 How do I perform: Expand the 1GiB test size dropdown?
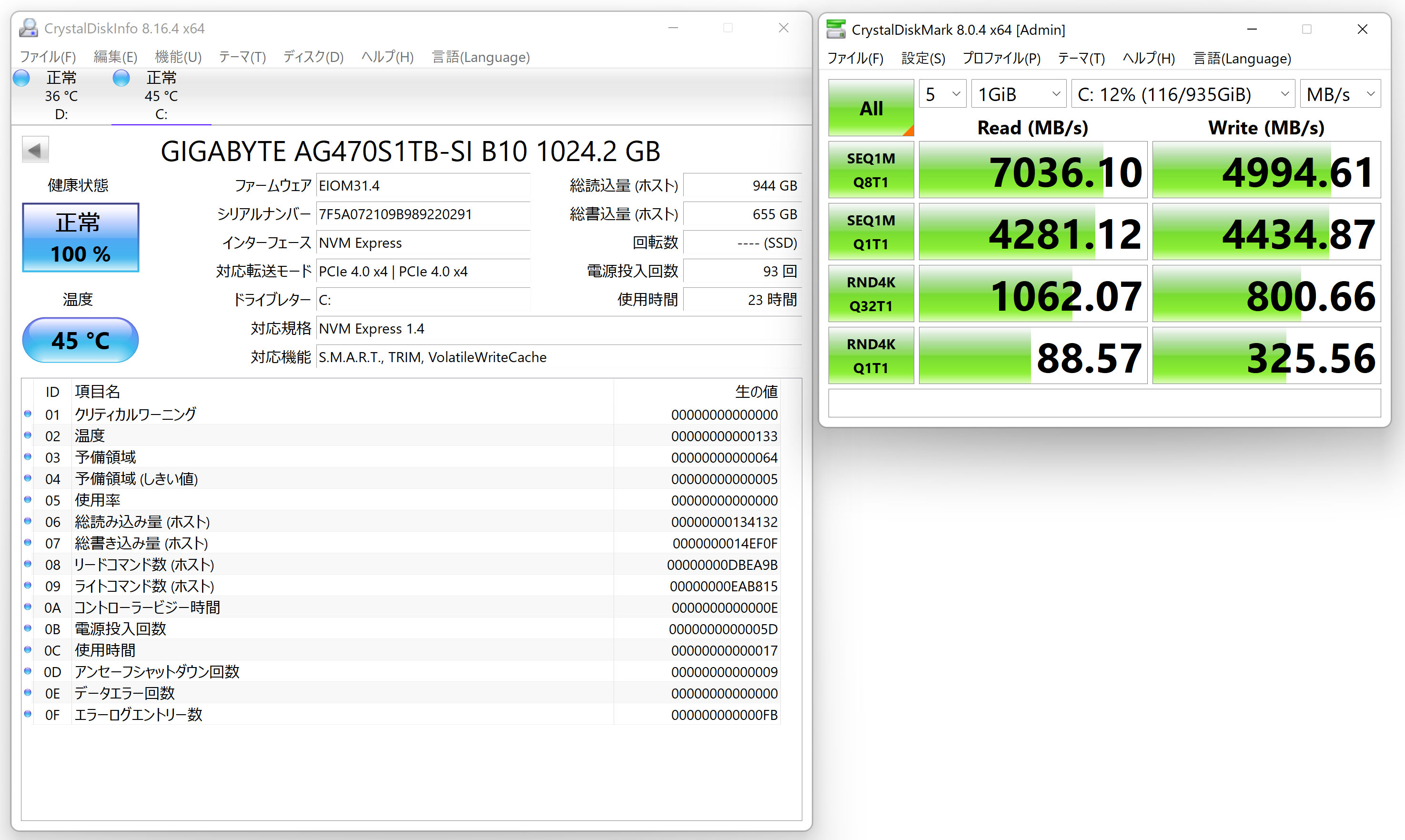point(1019,94)
